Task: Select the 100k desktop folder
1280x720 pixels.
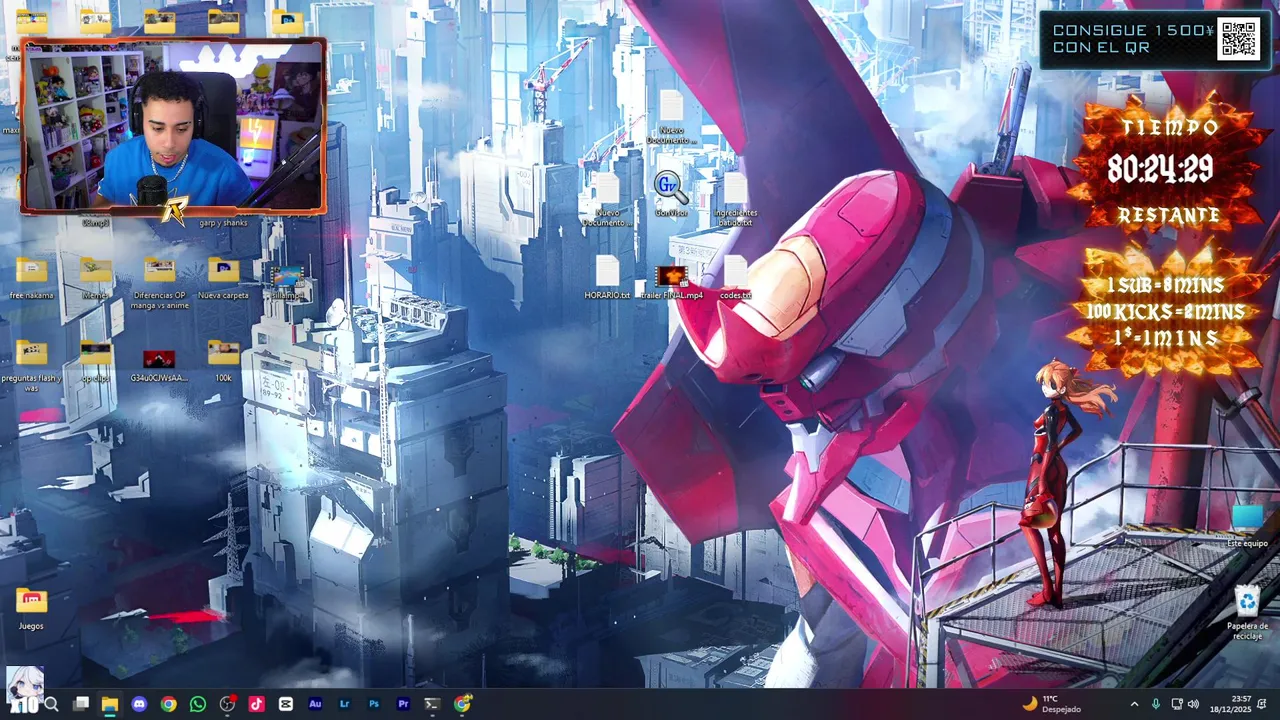Action: 223,361
